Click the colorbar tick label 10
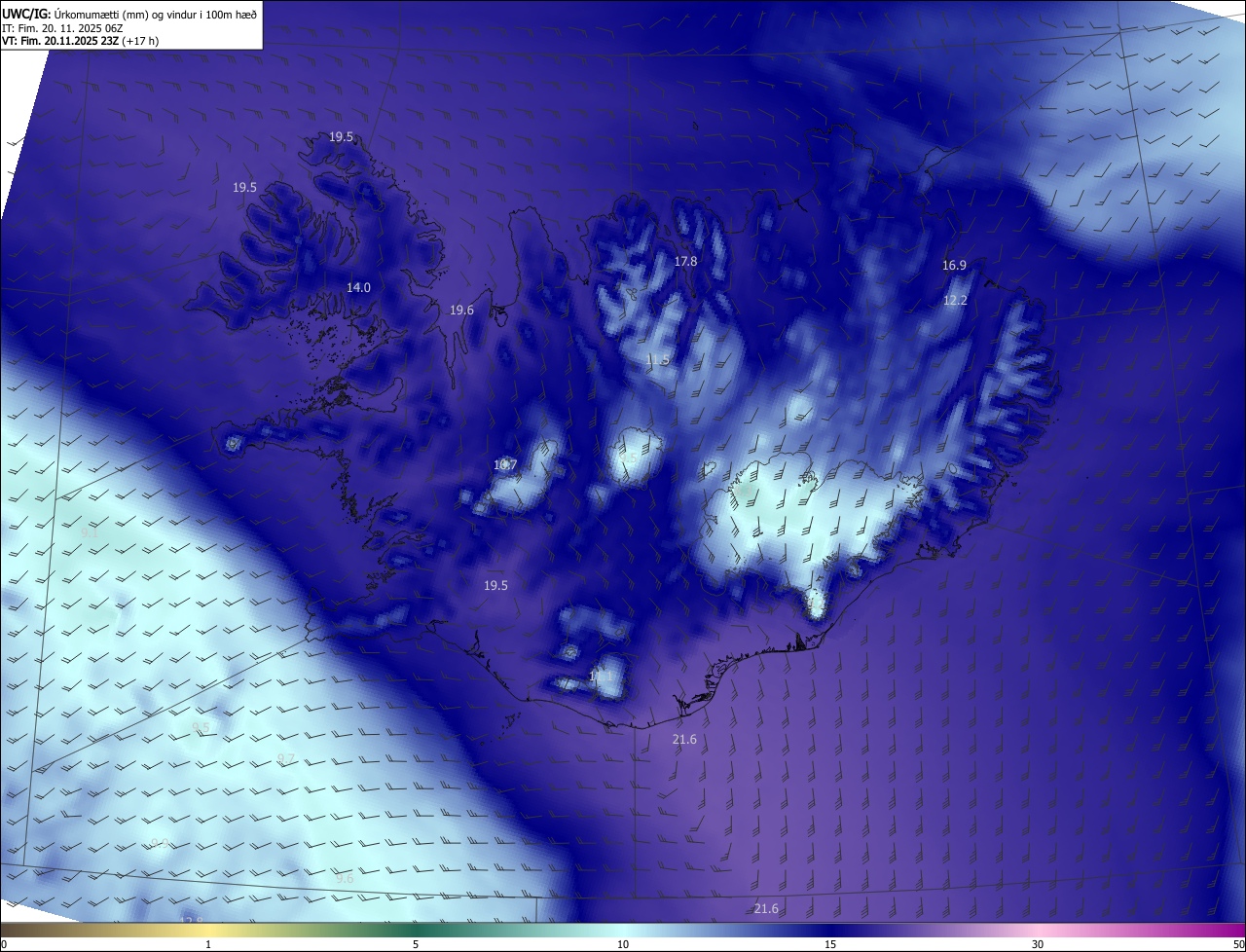Screen dimensions: 1246x952 (x=623, y=944)
